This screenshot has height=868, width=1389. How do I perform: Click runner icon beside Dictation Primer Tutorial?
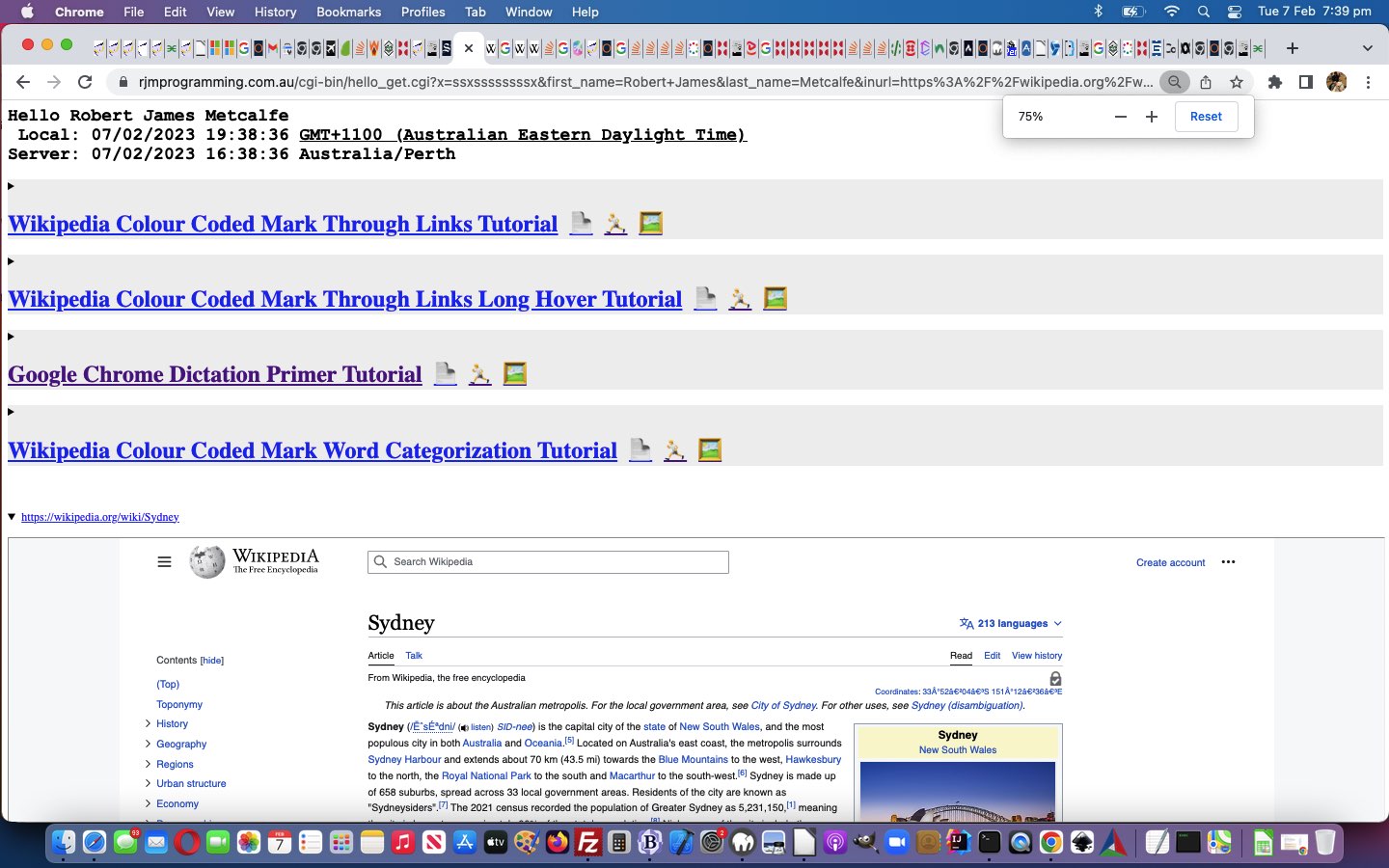[x=480, y=373]
